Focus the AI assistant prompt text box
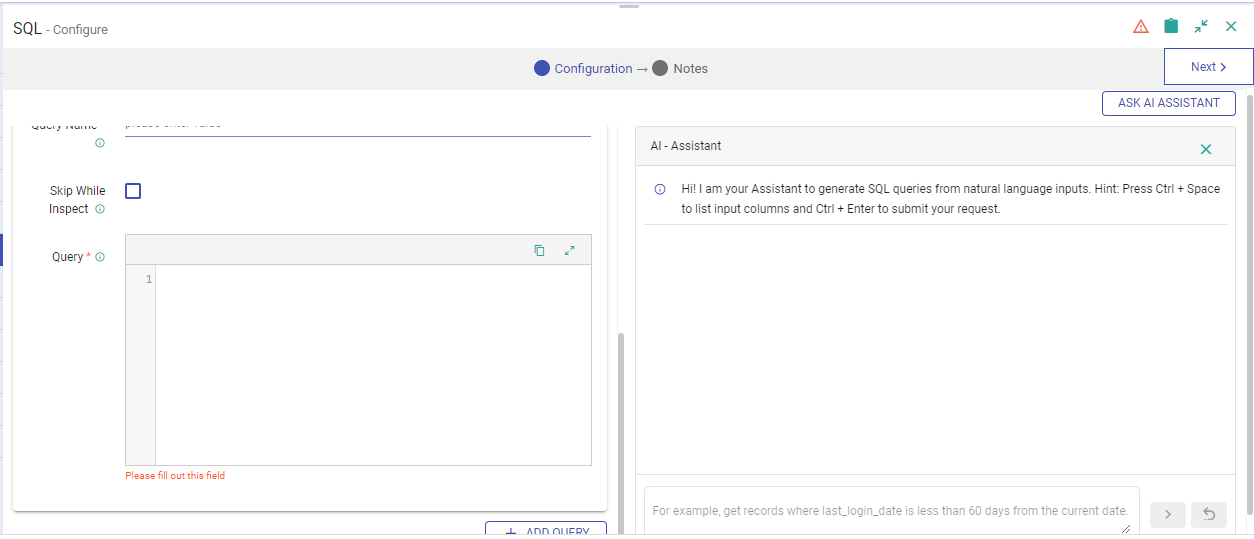Screen dimensions: 1254x539 tap(892, 511)
